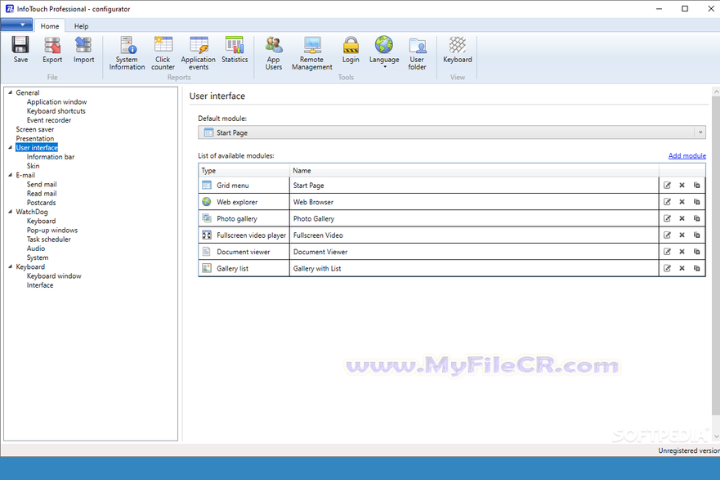
Task: Edit the Document Viewer module
Action: point(667,251)
